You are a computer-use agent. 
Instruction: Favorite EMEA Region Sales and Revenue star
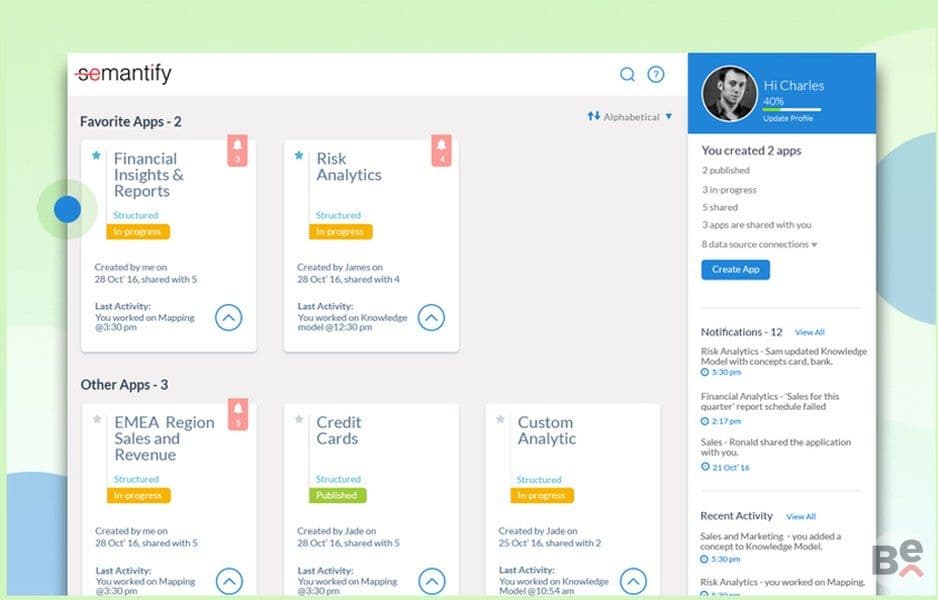pos(97,419)
